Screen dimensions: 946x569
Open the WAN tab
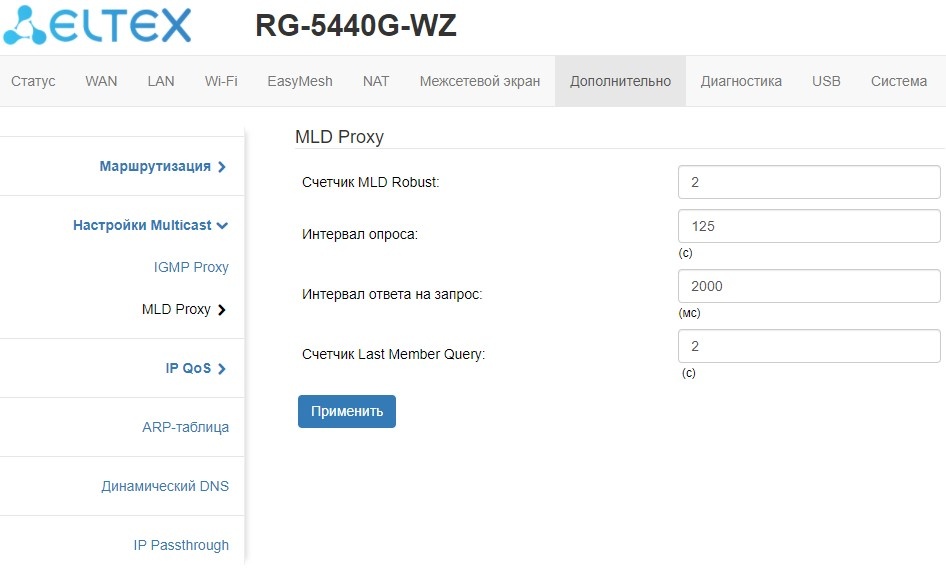click(101, 81)
